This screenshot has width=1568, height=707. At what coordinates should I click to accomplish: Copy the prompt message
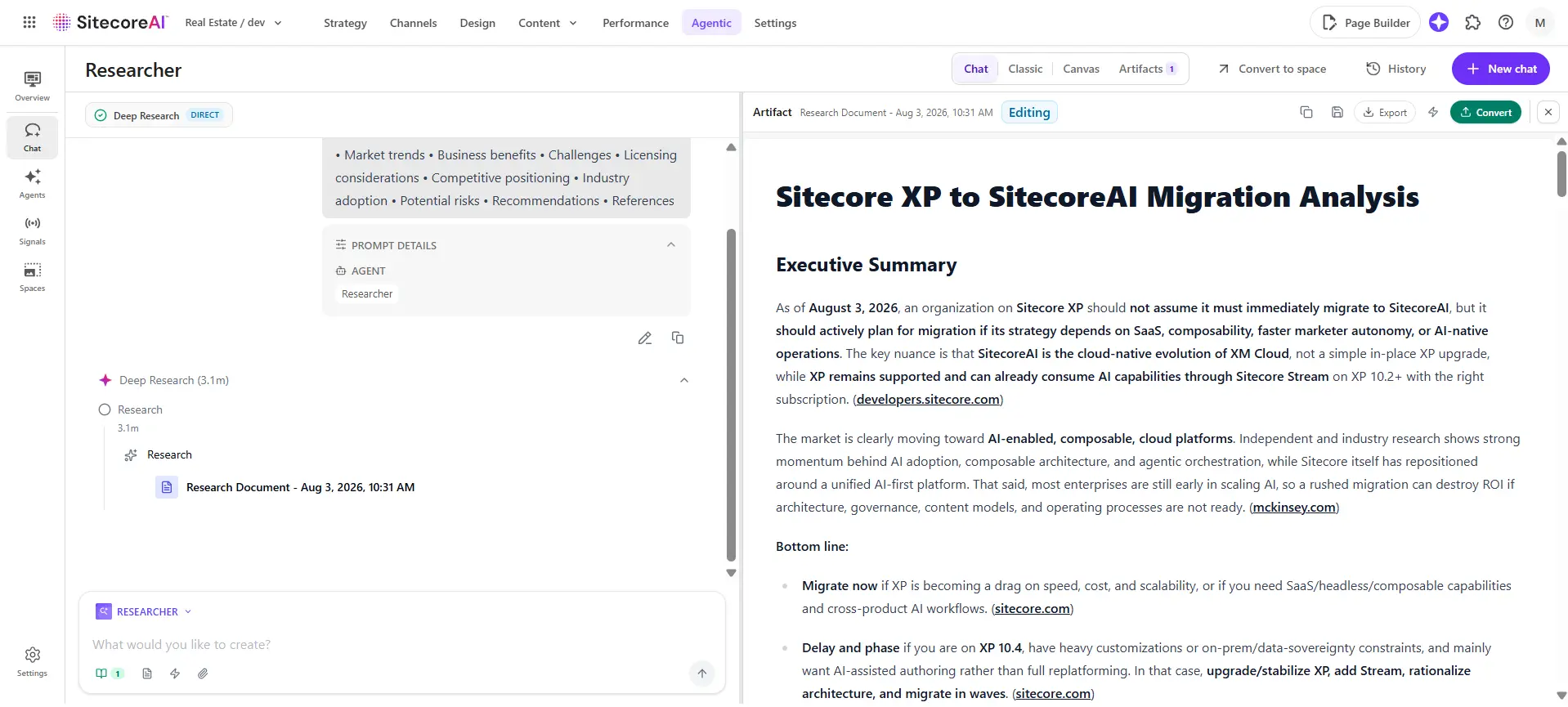pyautogui.click(x=678, y=338)
